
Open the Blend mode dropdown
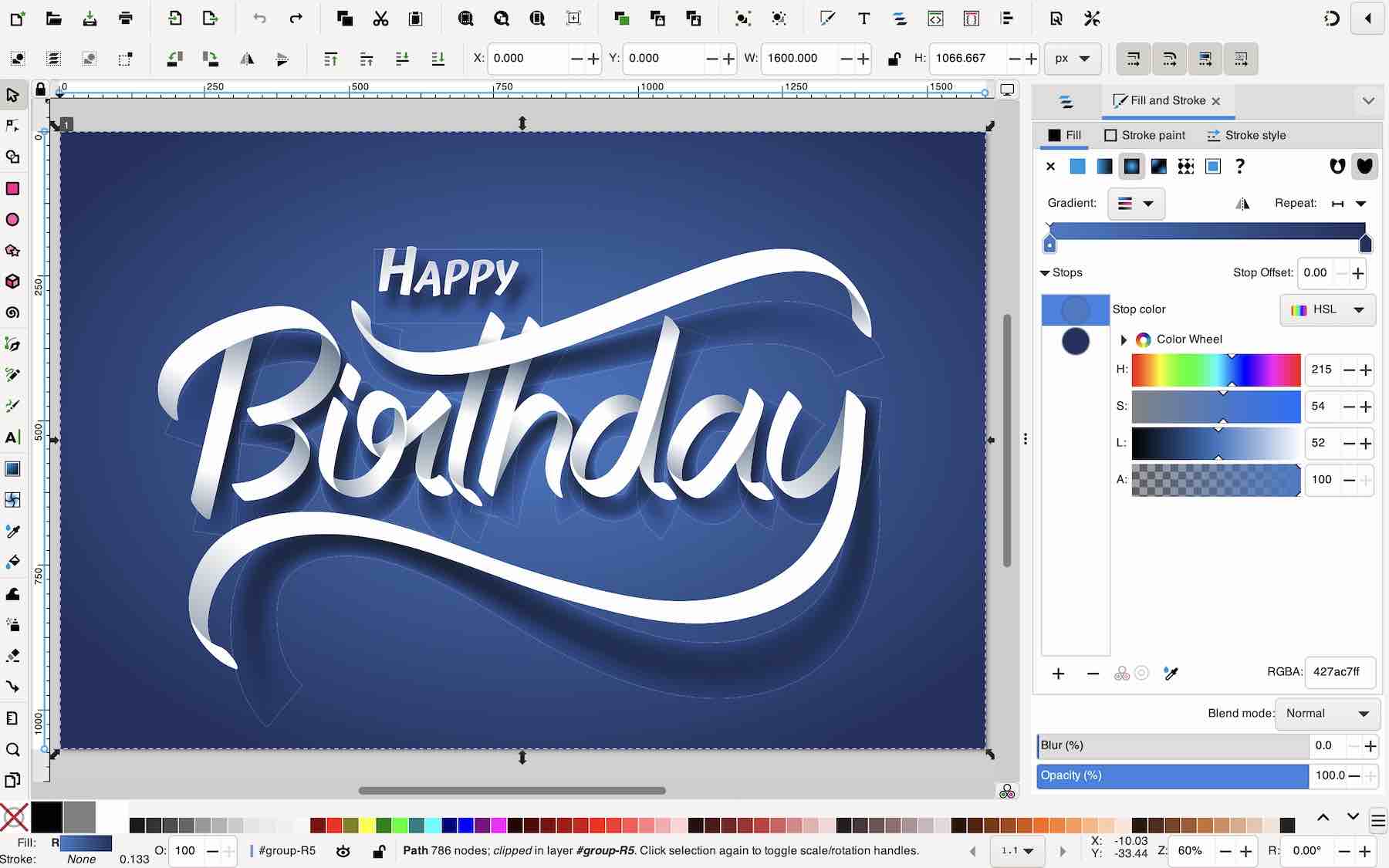pyautogui.click(x=1327, y=714)
